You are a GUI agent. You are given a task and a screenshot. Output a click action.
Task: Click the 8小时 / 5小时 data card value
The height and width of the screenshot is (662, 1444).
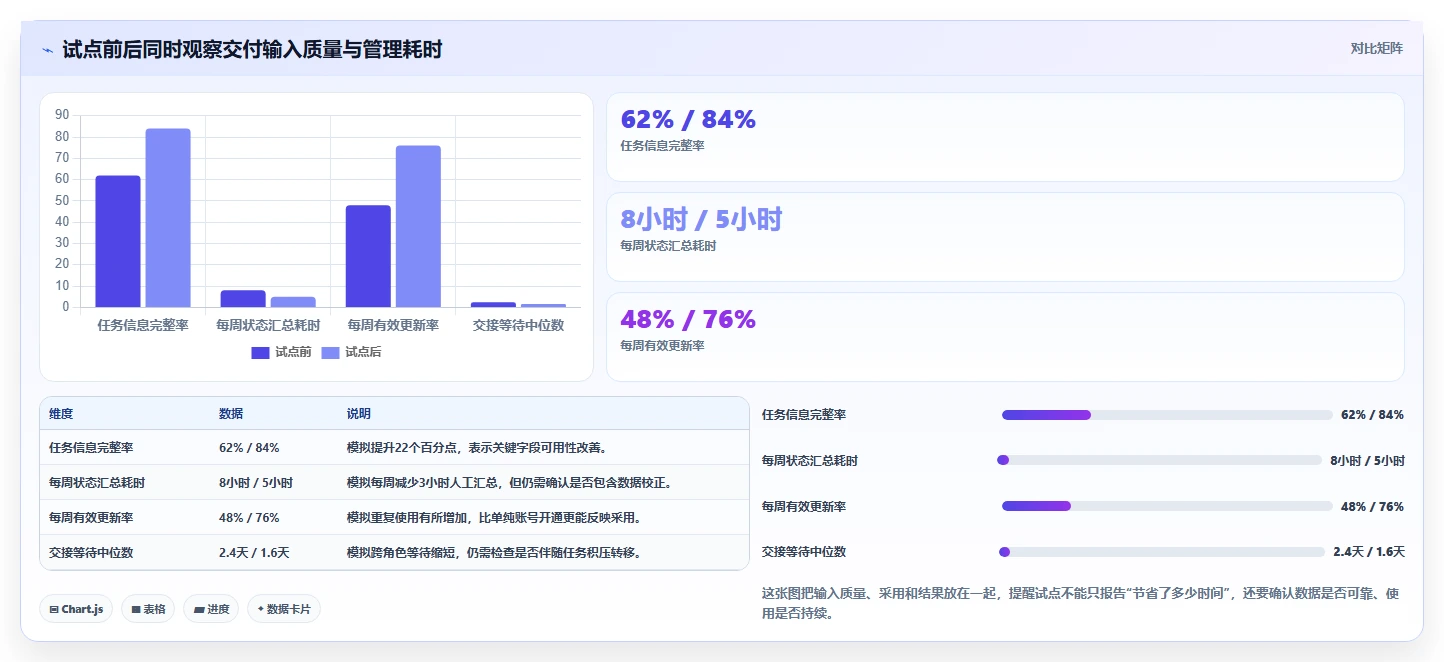[701, 220]
